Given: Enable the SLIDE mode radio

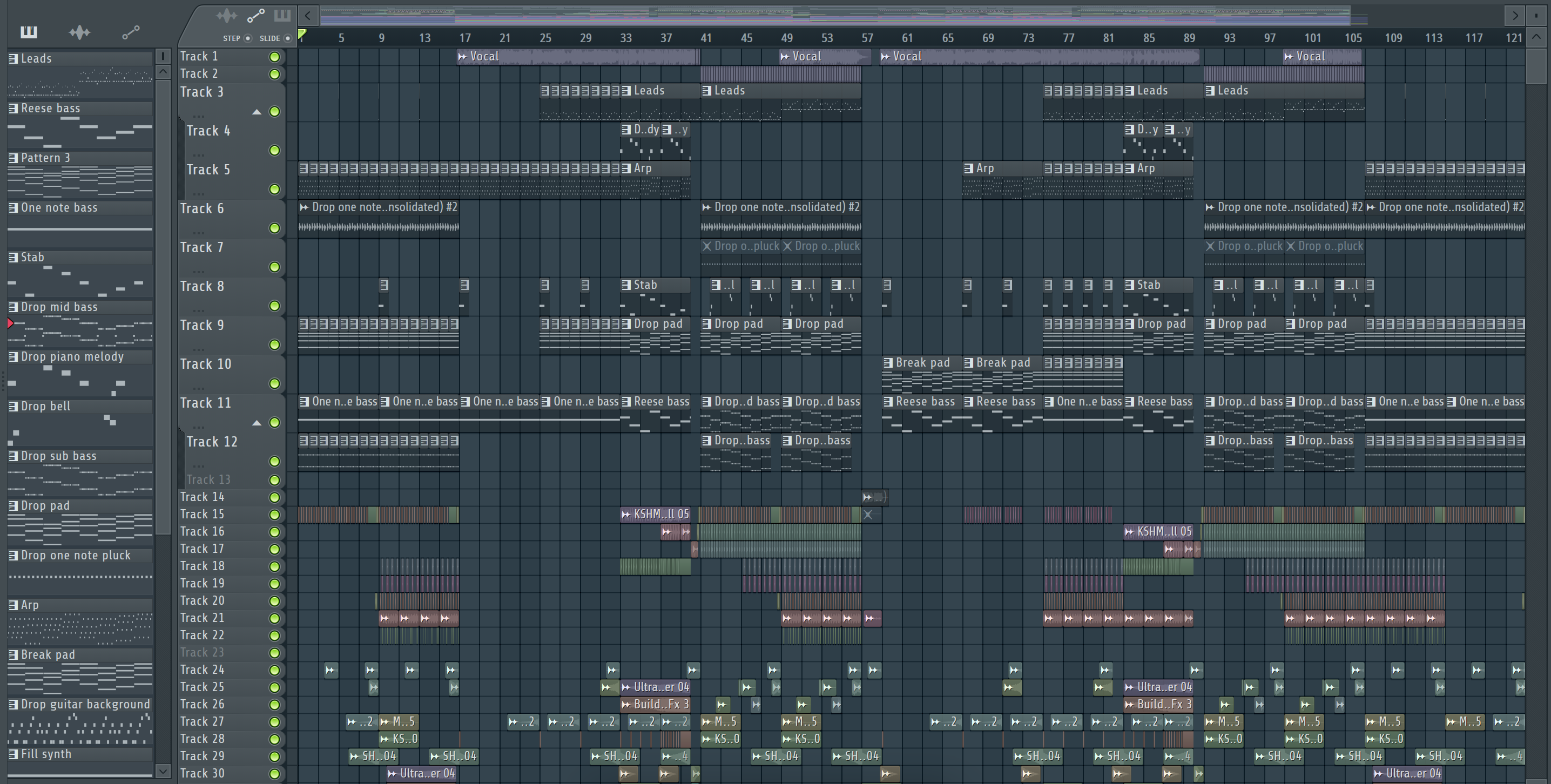Looking at the screenshot, I should pos(288,38).
